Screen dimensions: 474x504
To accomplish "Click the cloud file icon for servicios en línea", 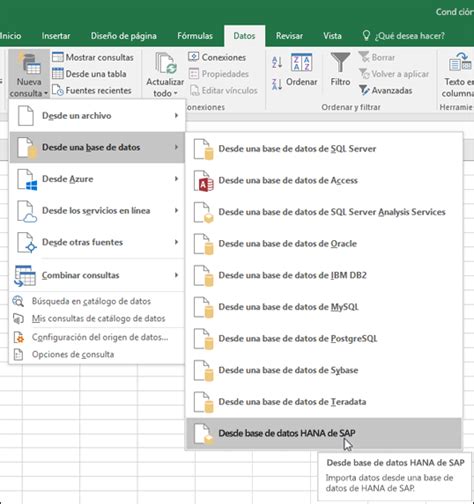I will (27, 211).
